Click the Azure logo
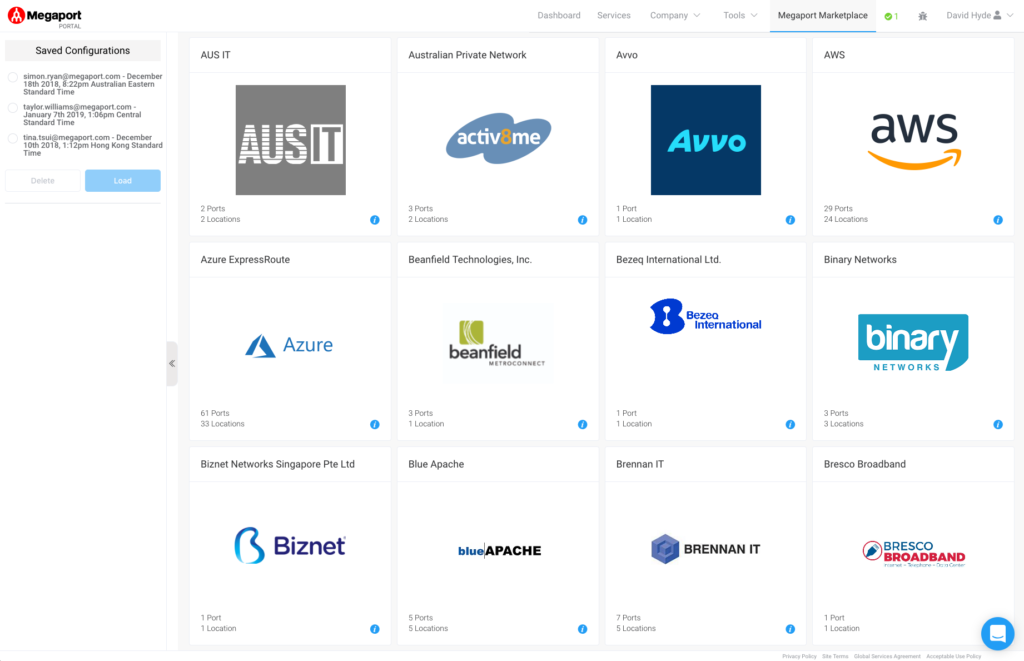 [289, 345]
